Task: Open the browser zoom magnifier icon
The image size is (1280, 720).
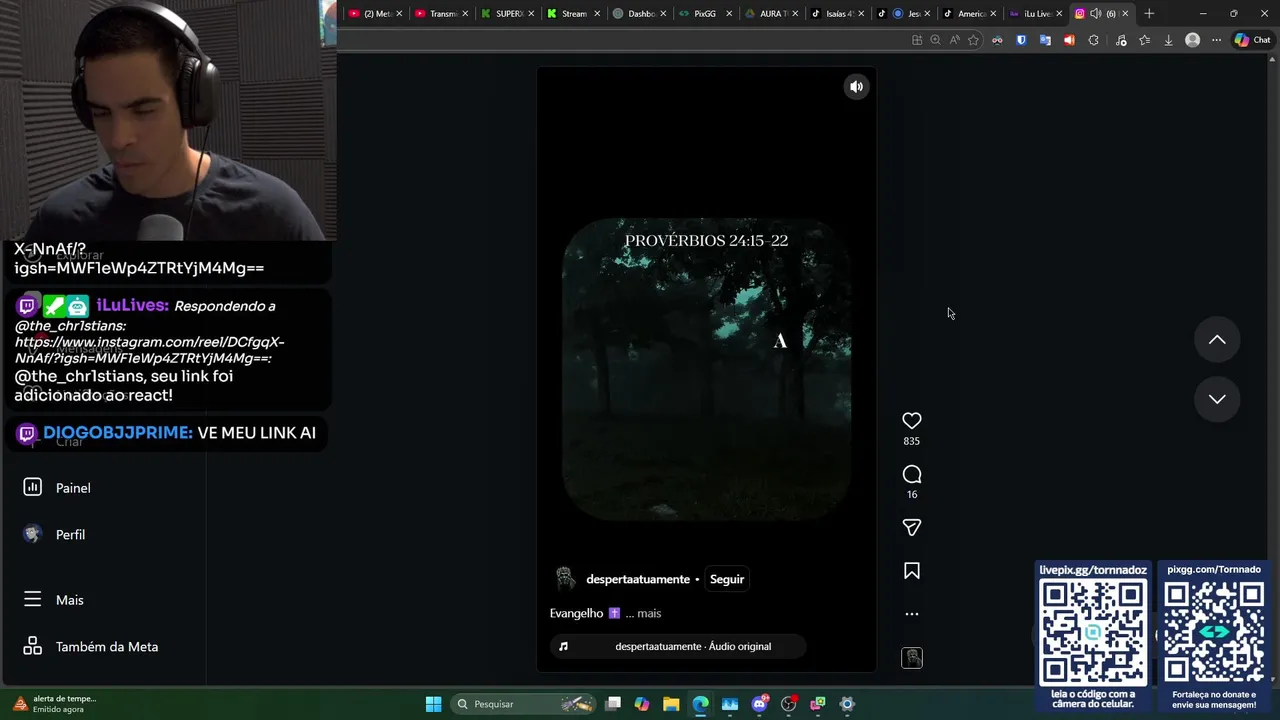Action: click(x=935, y=40)
